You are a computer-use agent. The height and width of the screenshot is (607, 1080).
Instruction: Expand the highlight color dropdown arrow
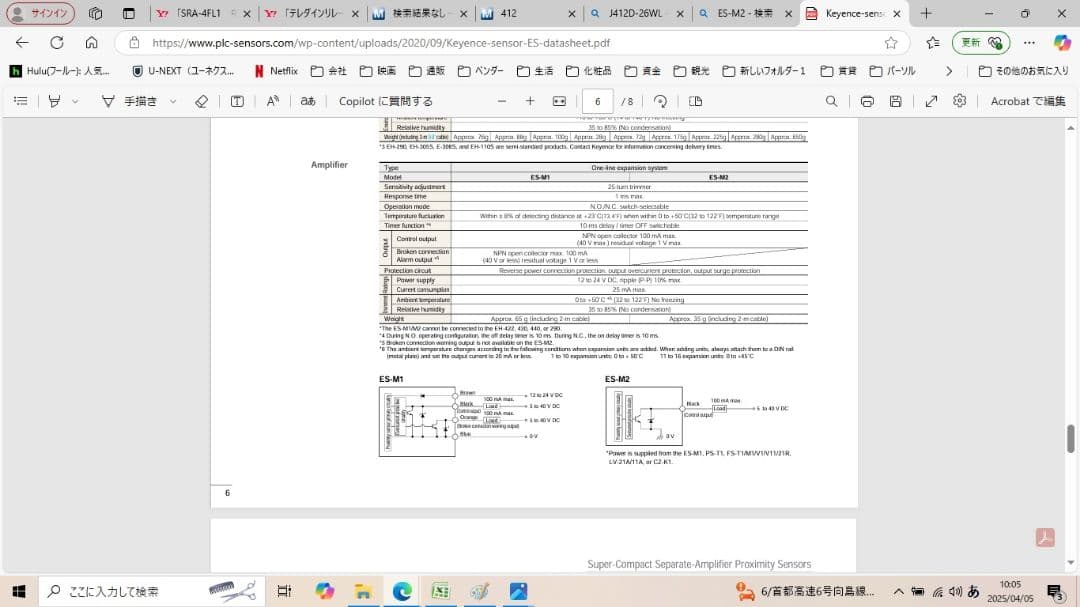pyautogui.click(x=75, y=101)
